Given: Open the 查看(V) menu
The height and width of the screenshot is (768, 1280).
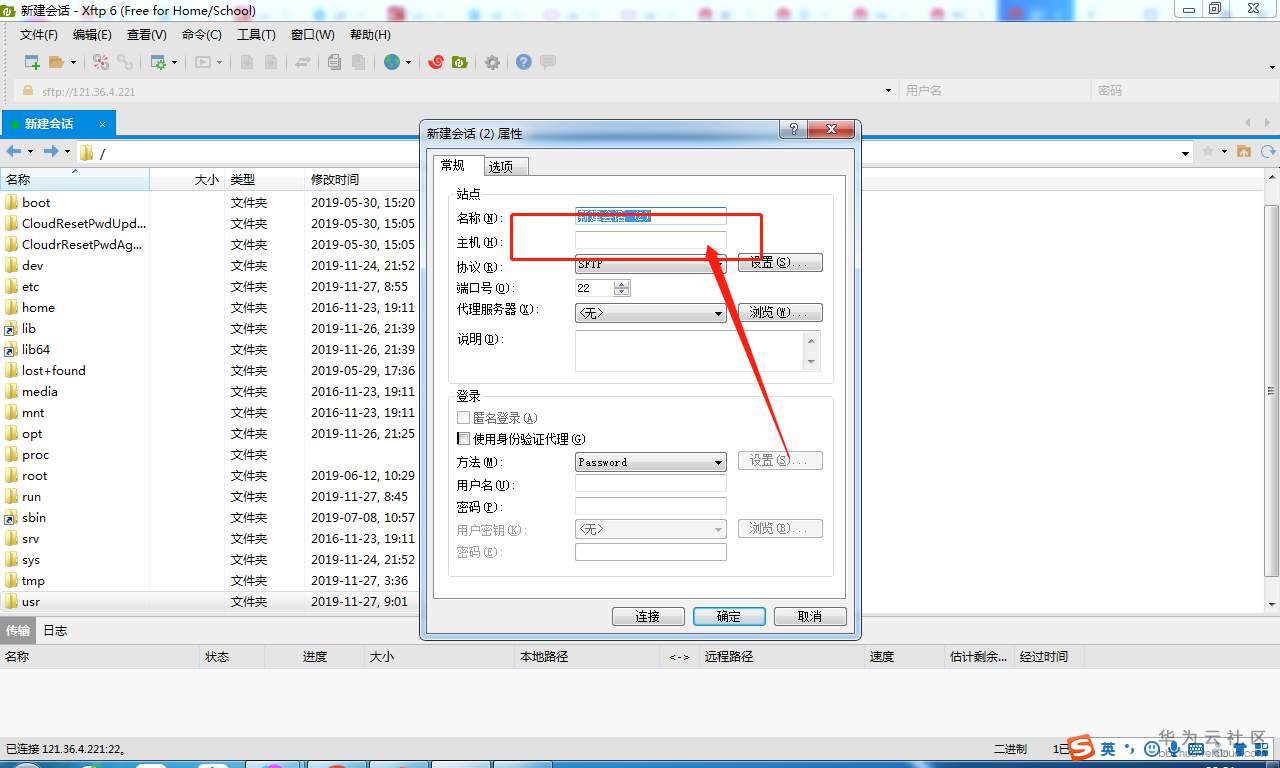Looking at the screenshot, I should pyautogui.click(x=147, y=35).
